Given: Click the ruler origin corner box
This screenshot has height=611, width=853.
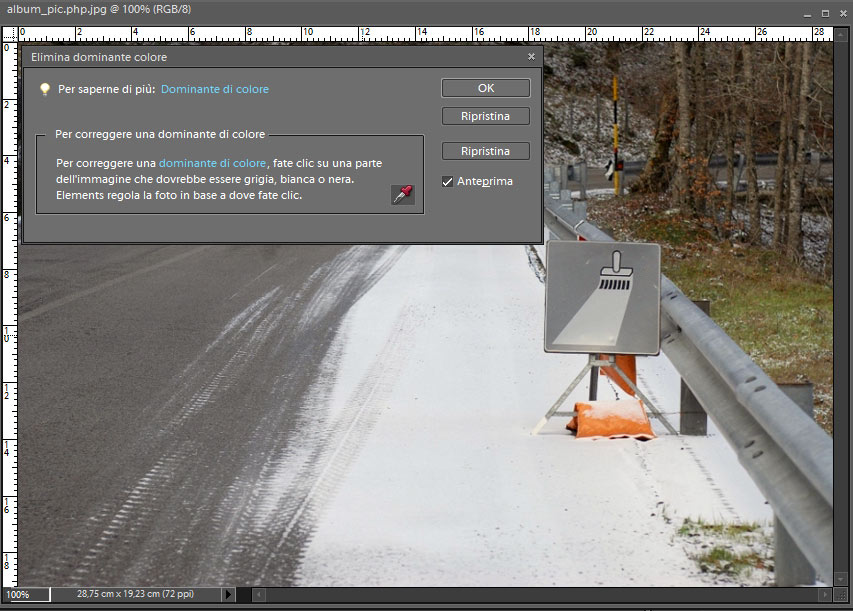Looking at the screenshot, I should pos(7,32).
